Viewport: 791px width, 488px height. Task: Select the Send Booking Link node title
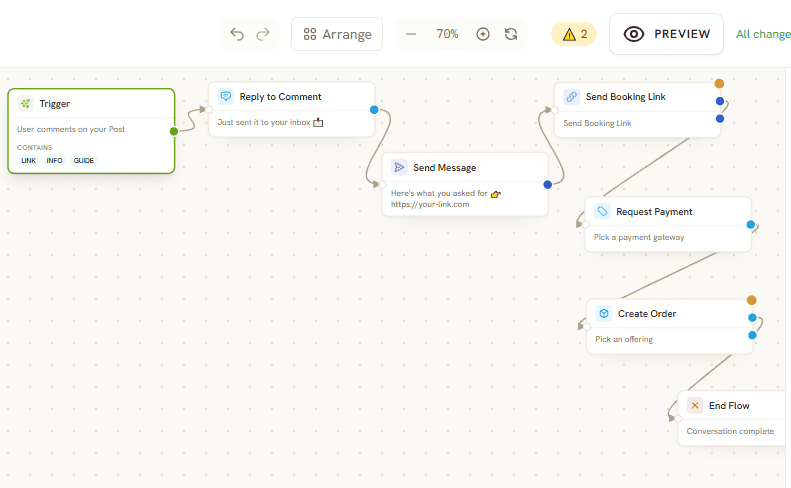(626, 96)
